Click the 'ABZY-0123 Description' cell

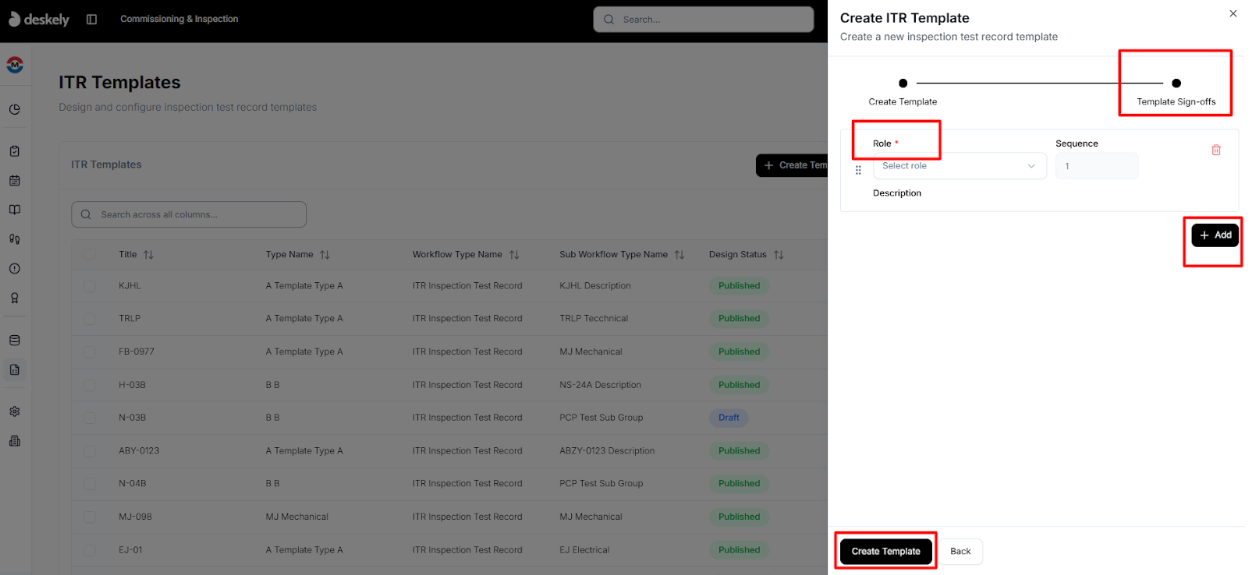point(607,451)
